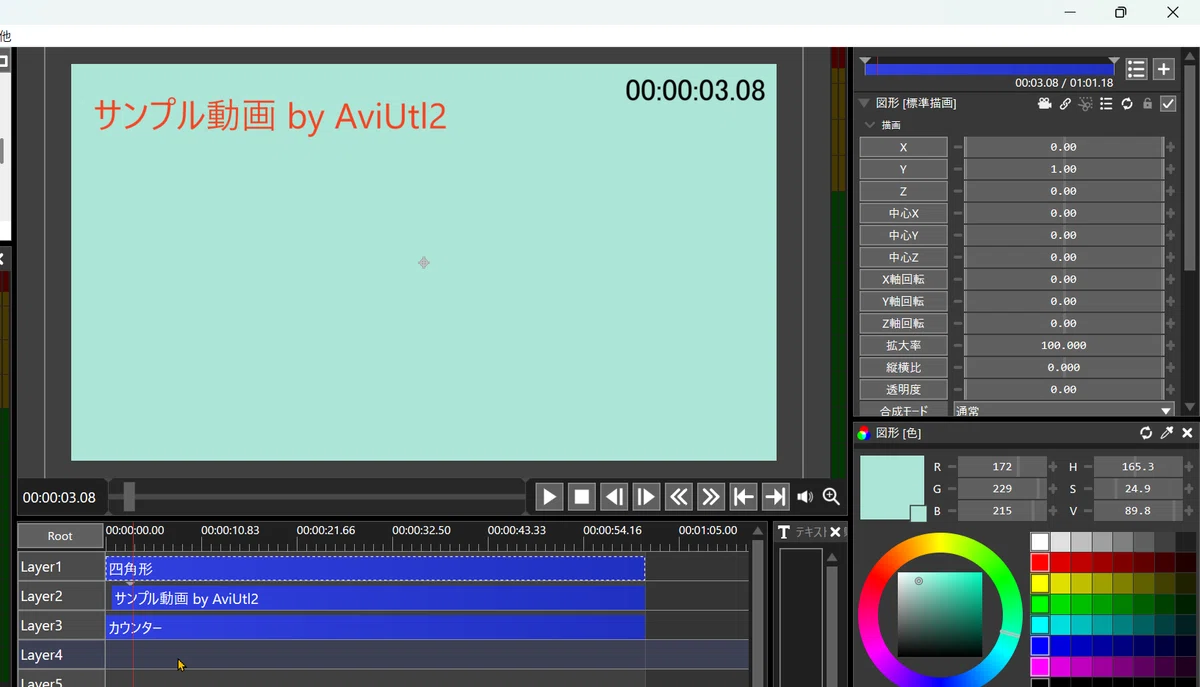
Task: Click the speaker volume icon
Action: tap(805, 497)
